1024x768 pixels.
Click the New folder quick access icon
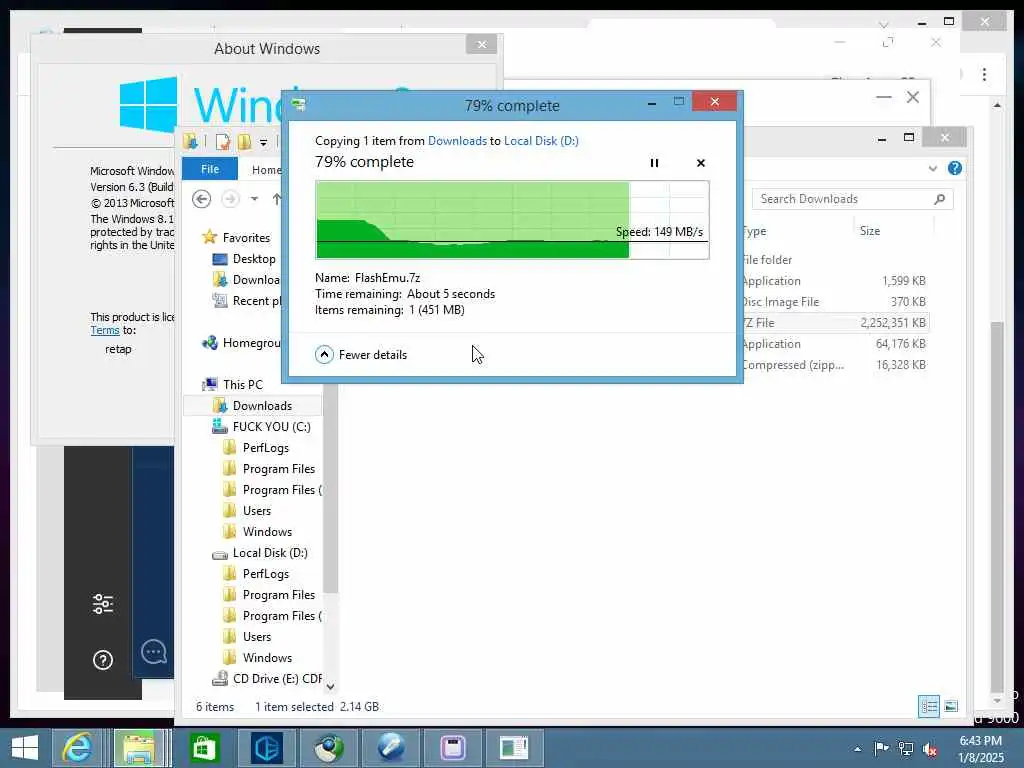244,142
